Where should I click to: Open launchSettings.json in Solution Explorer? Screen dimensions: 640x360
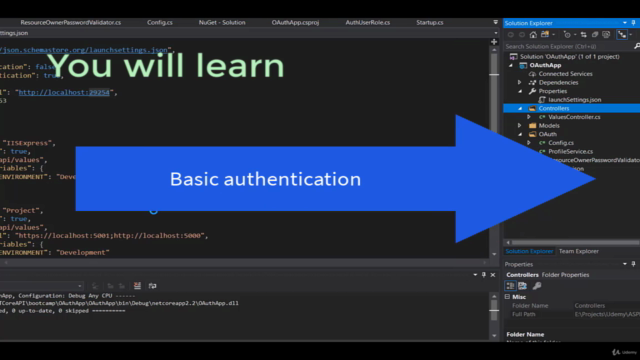574,100
